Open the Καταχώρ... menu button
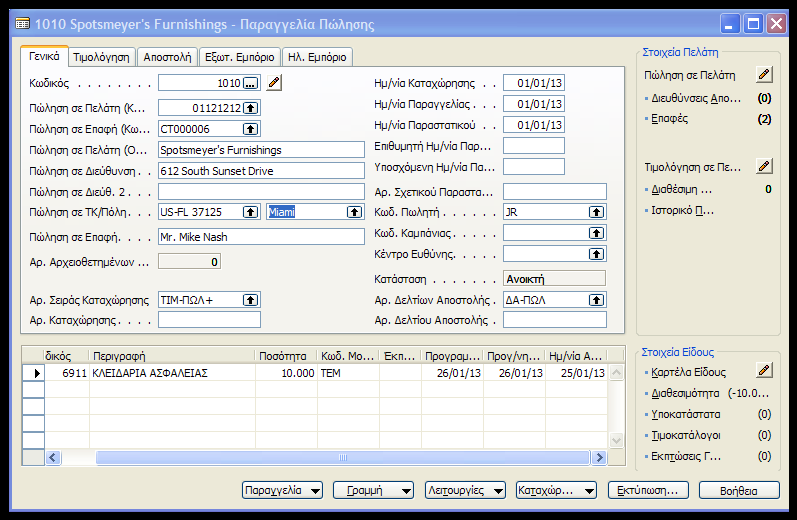Viewport: 797px width, 520px height. 556,491
